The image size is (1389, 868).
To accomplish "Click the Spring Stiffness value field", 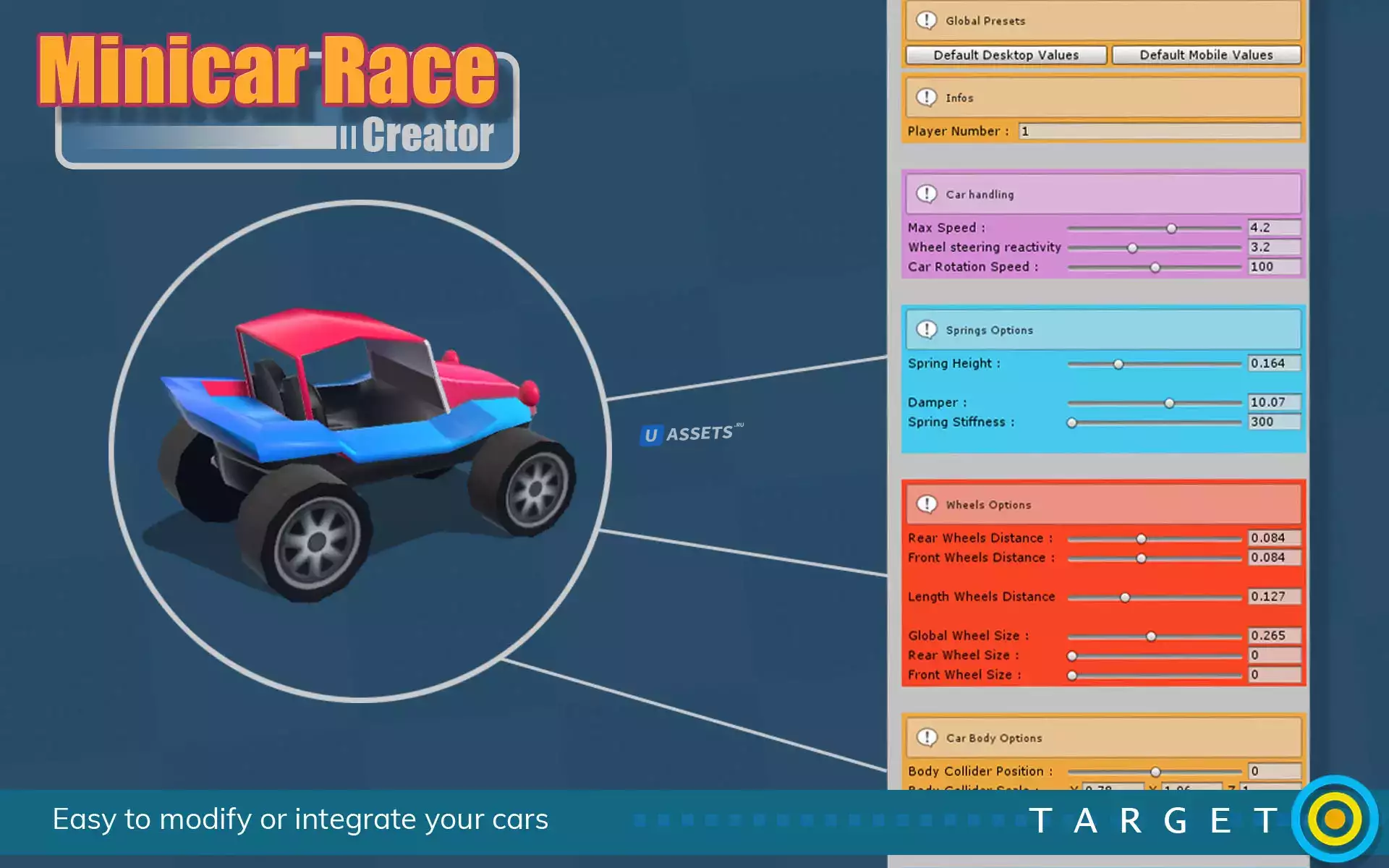I will (x=1273, y=422).
